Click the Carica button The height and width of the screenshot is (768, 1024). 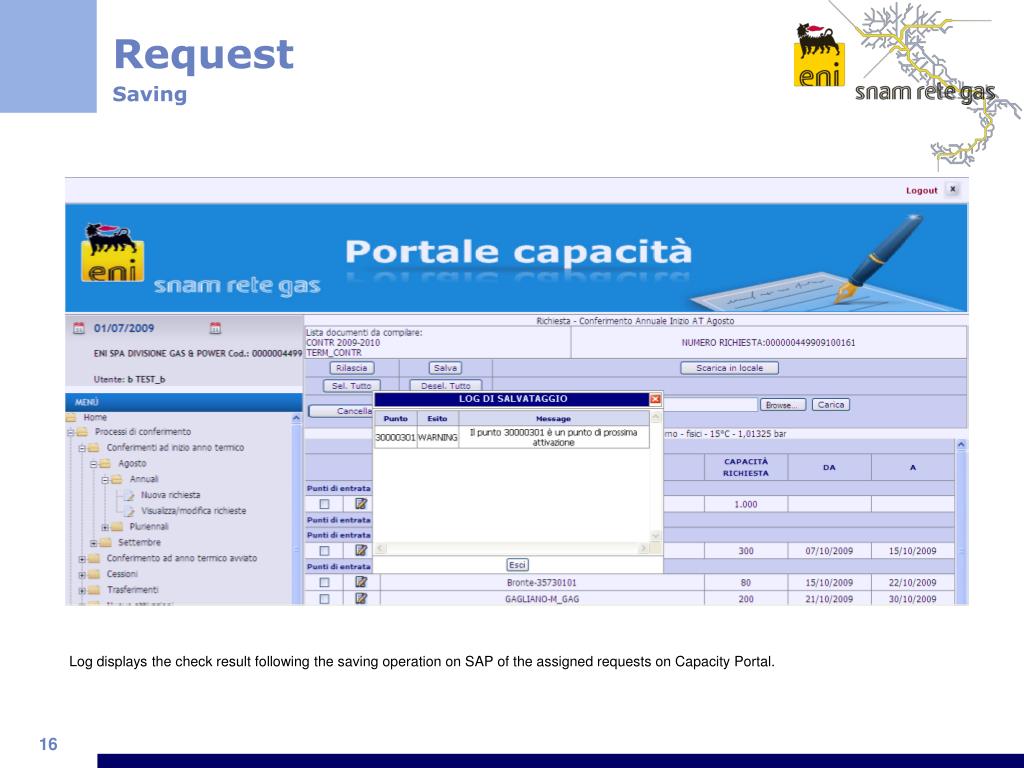(831, 405)
